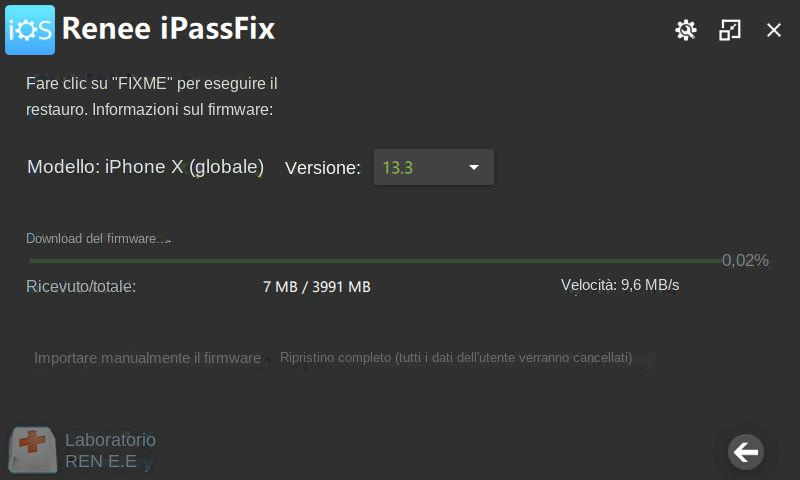The height and width of the screenshot is (480, 800).
Task: Click the firmware download progress bar
Action: pos(376,261)
